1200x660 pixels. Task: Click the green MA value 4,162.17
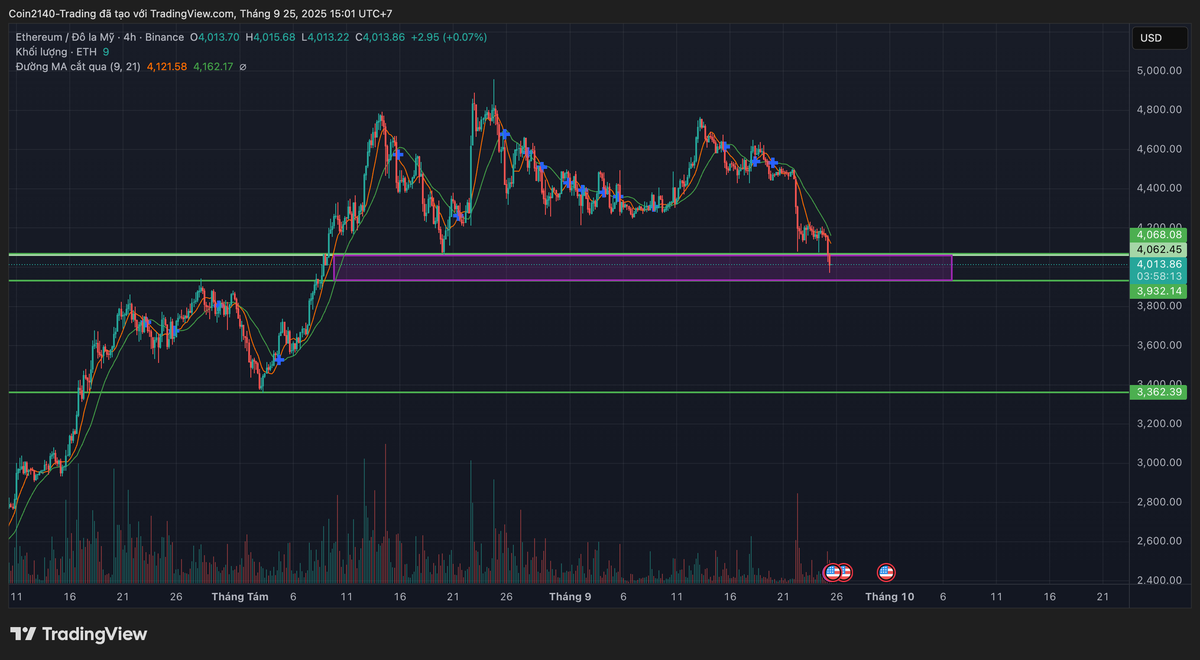tap(213, 67)
